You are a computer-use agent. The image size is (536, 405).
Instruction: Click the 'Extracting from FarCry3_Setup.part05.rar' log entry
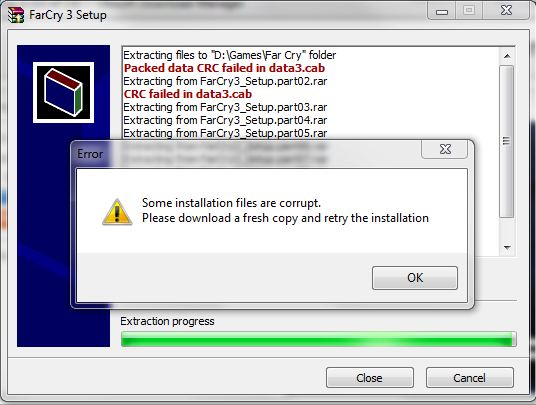pyautogui.click(x=225, y=133)
